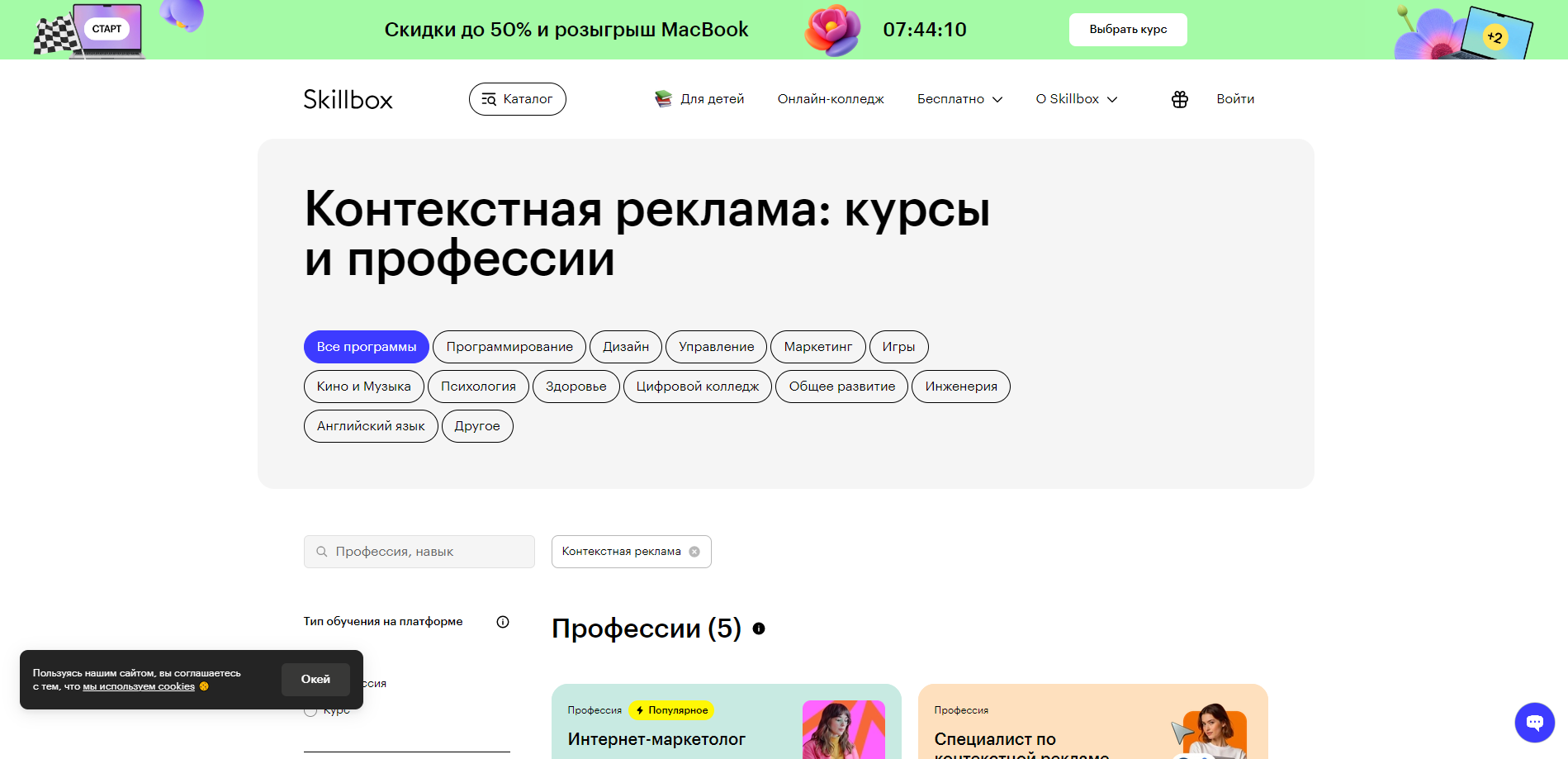This screenshot has height=759, width=1568.
Task: Select the Цифровой колледж category
Action: click(698, 387)
